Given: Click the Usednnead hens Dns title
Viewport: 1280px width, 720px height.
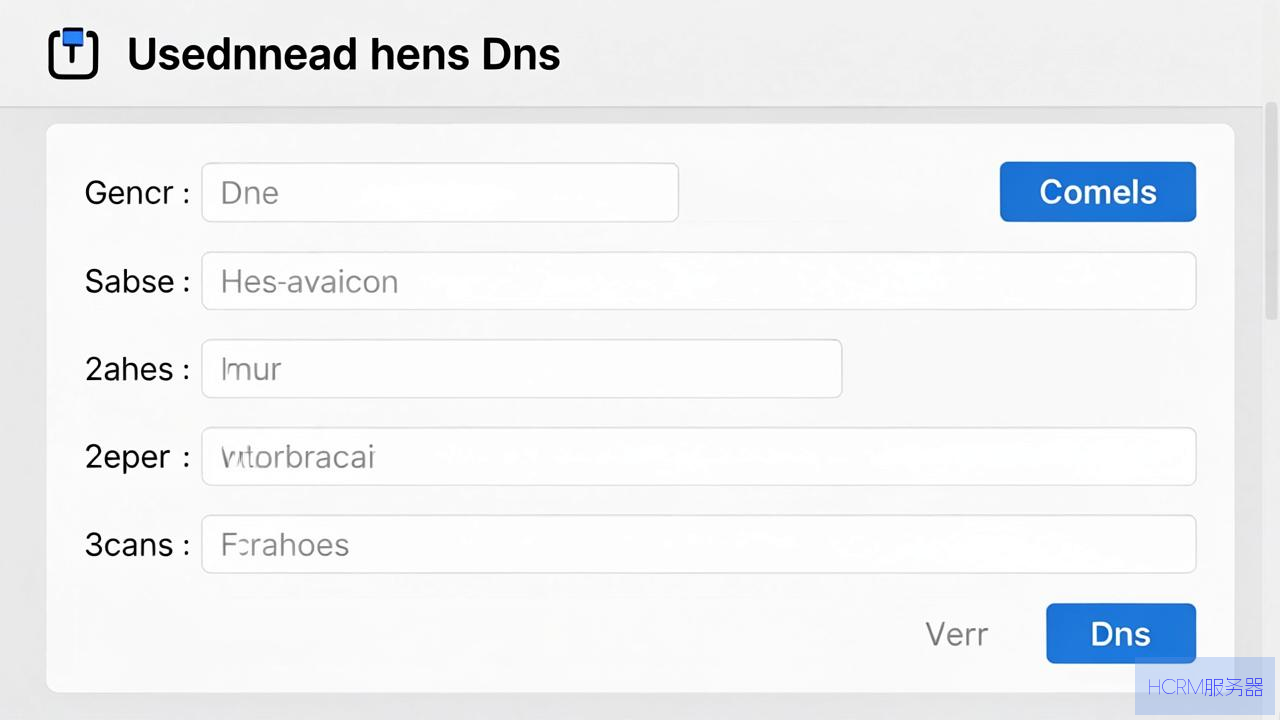Looking at the screenshot, I should (x=344, y=53).
